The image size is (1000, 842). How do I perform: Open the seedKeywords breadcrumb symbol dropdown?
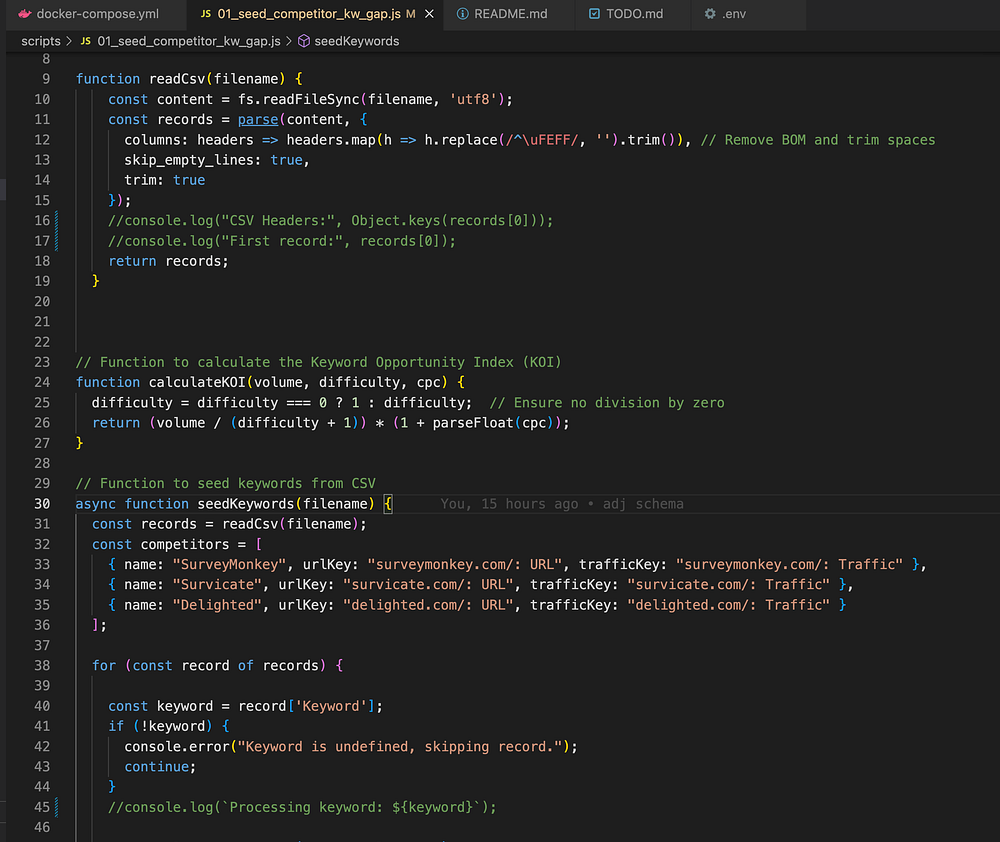pos(356,41)
